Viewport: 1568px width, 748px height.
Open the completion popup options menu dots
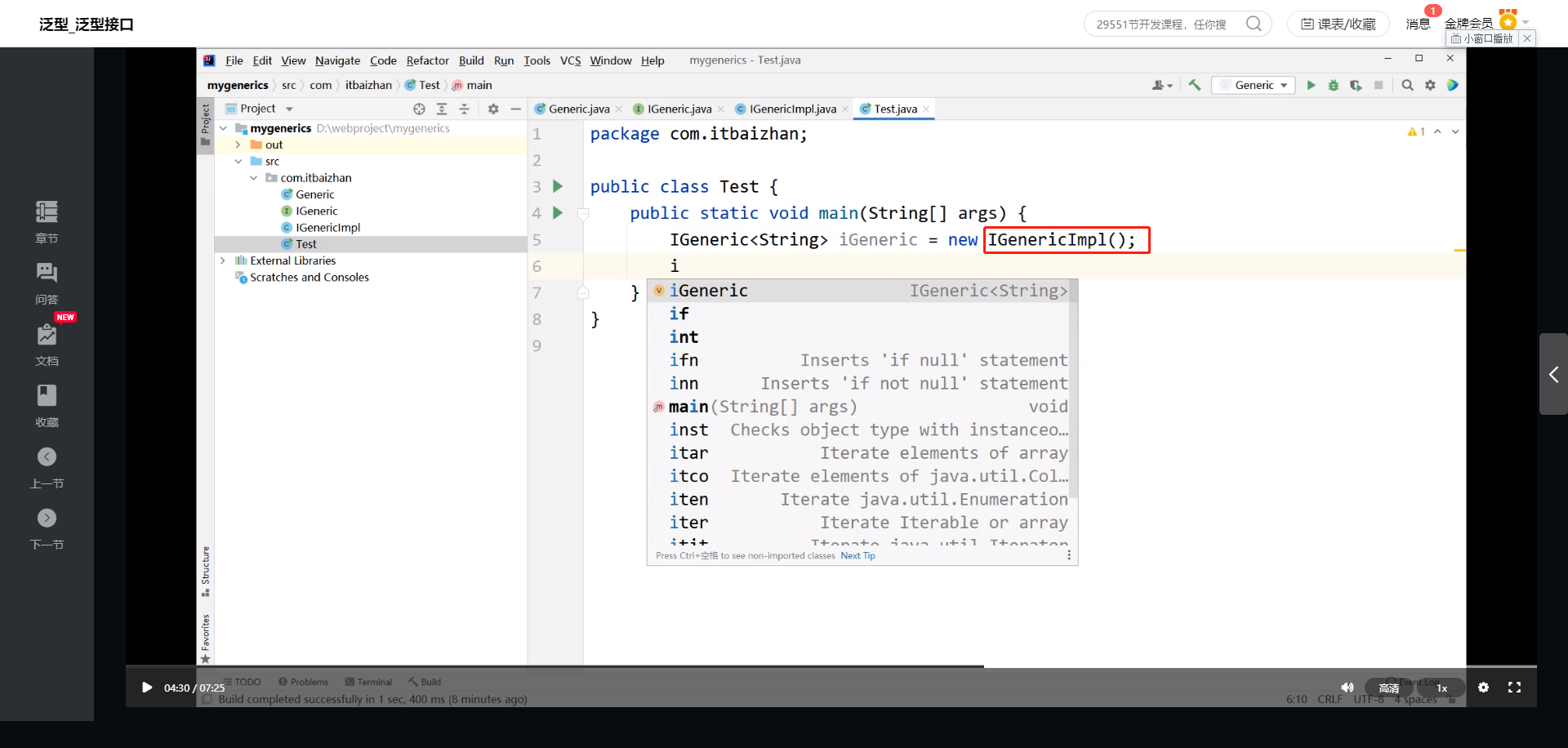(x=1068, y=555)
